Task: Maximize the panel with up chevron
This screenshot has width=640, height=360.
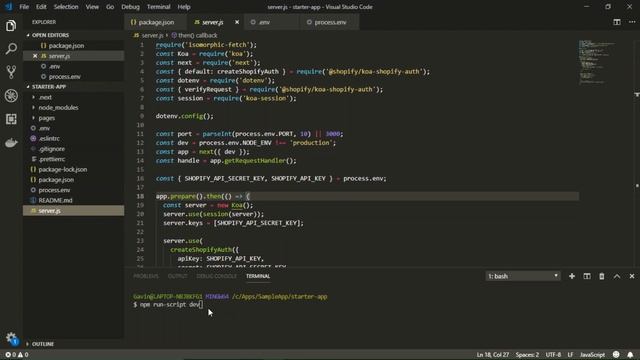Action: click(x=617, y=276)
